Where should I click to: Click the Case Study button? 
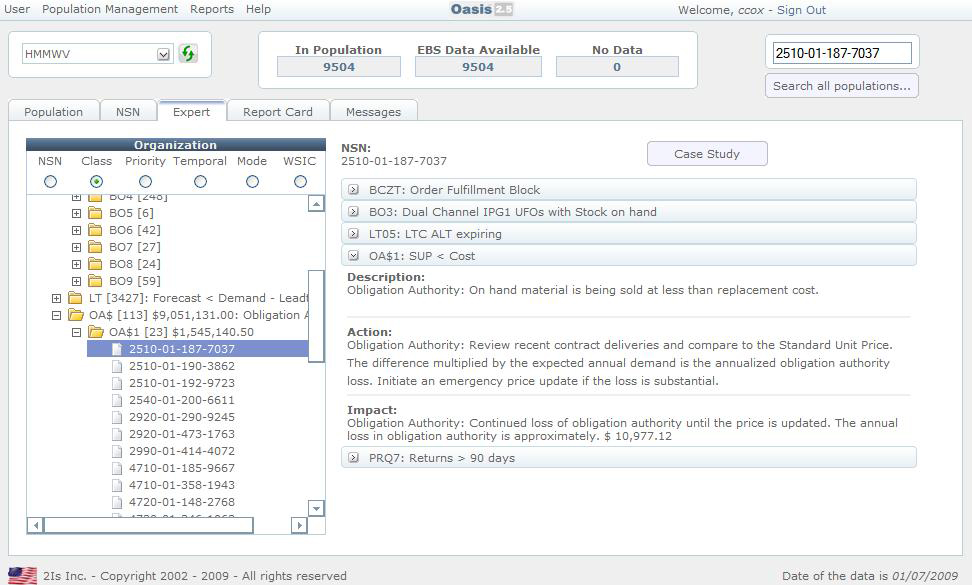(707, 154)
